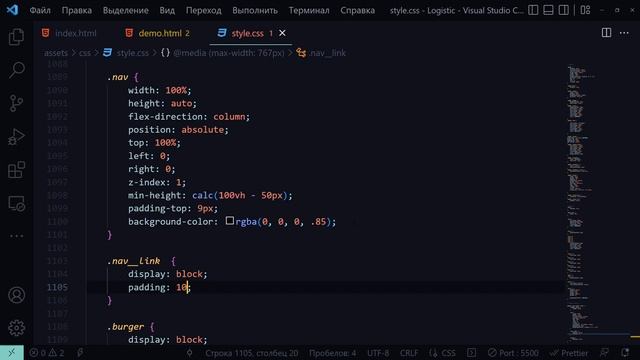Open the Manage settings gear
Screen dimensions: 640x360
click(x=16, y=328)
